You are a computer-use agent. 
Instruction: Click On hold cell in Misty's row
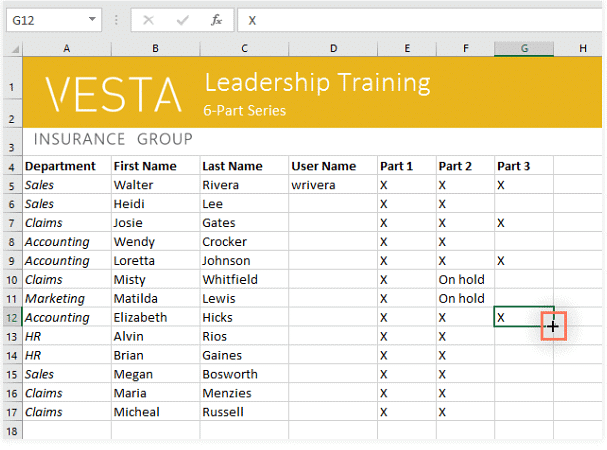click(466, 280)
